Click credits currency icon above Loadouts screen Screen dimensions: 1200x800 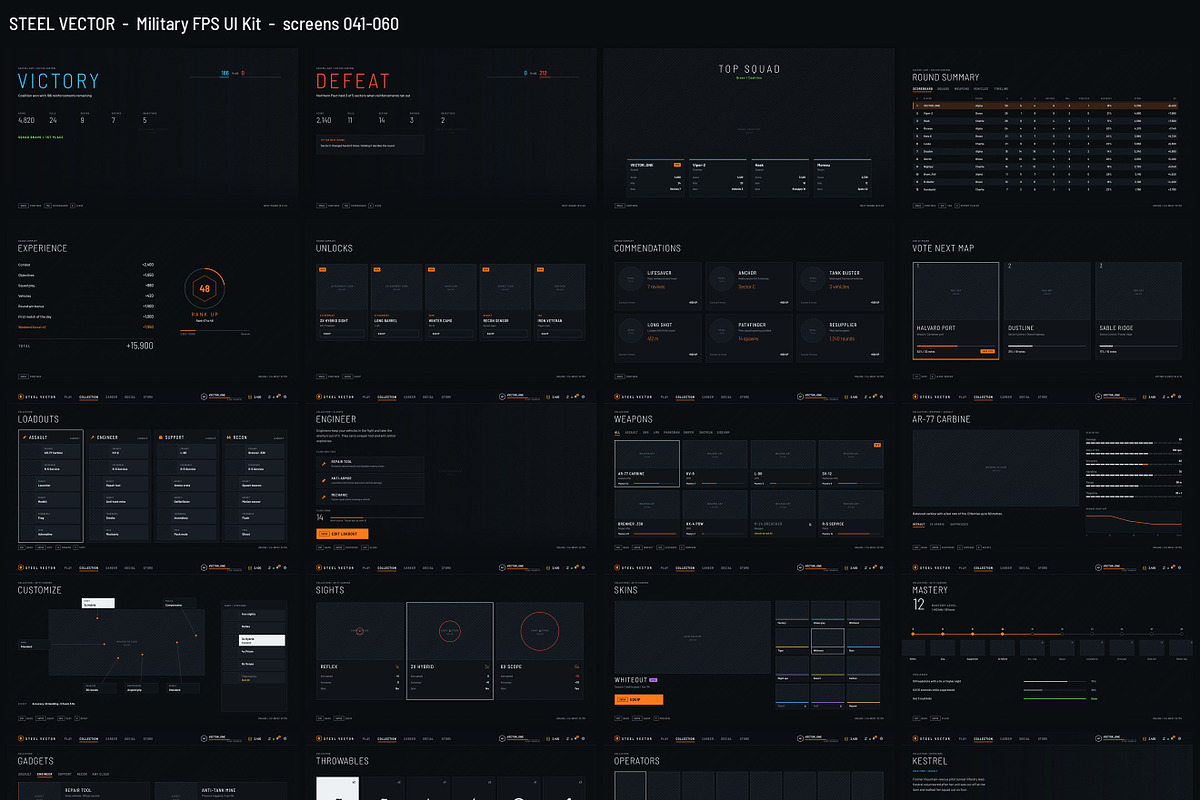[250, 397]
